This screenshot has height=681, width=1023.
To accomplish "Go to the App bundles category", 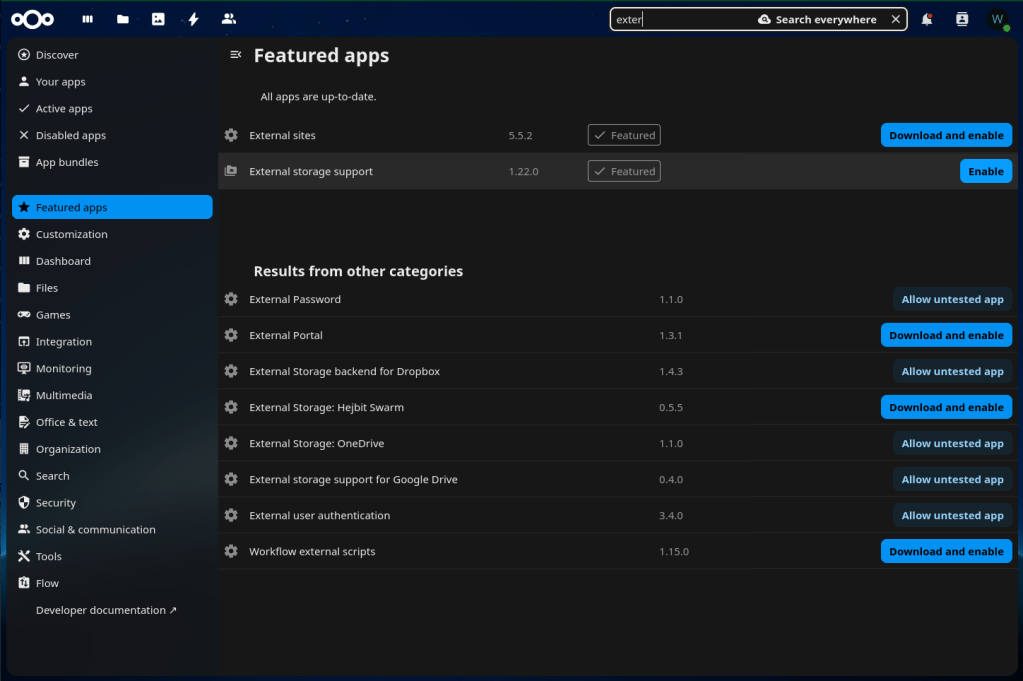I will [67, 162].
